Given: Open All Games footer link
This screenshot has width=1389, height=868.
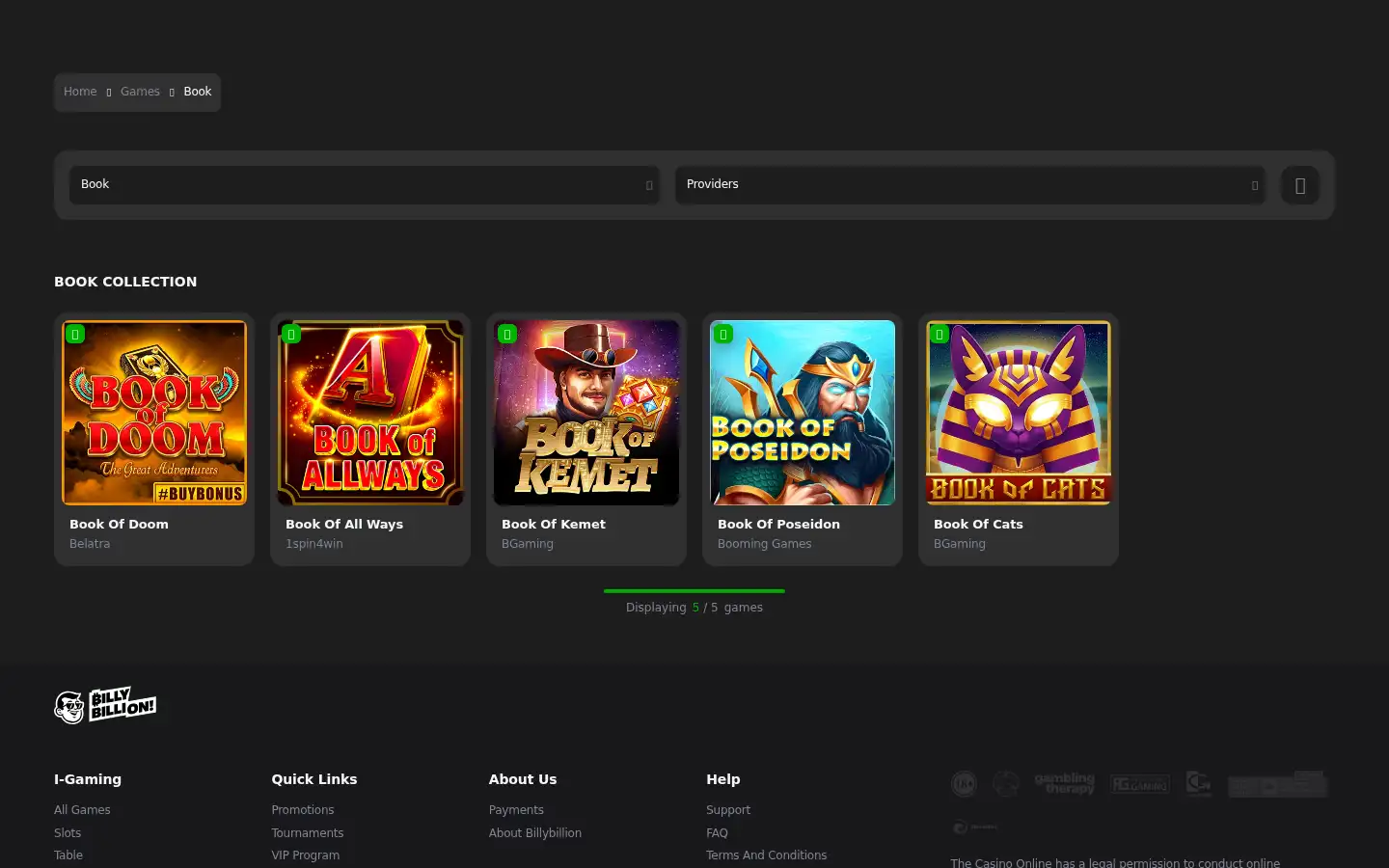Looking at the screenshot, I should (82, 810).
